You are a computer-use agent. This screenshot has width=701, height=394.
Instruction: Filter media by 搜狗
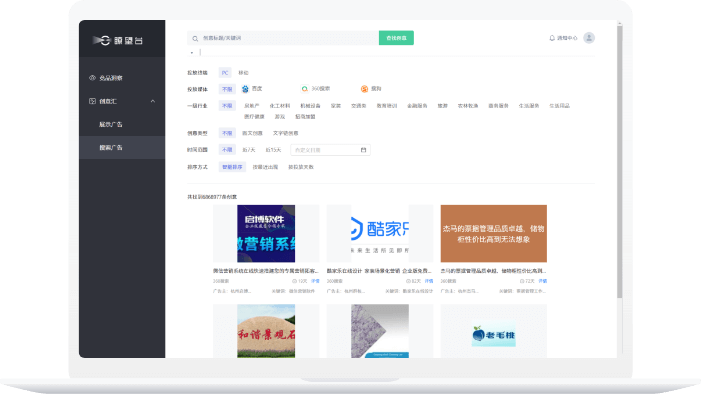[x=376, y=89]
